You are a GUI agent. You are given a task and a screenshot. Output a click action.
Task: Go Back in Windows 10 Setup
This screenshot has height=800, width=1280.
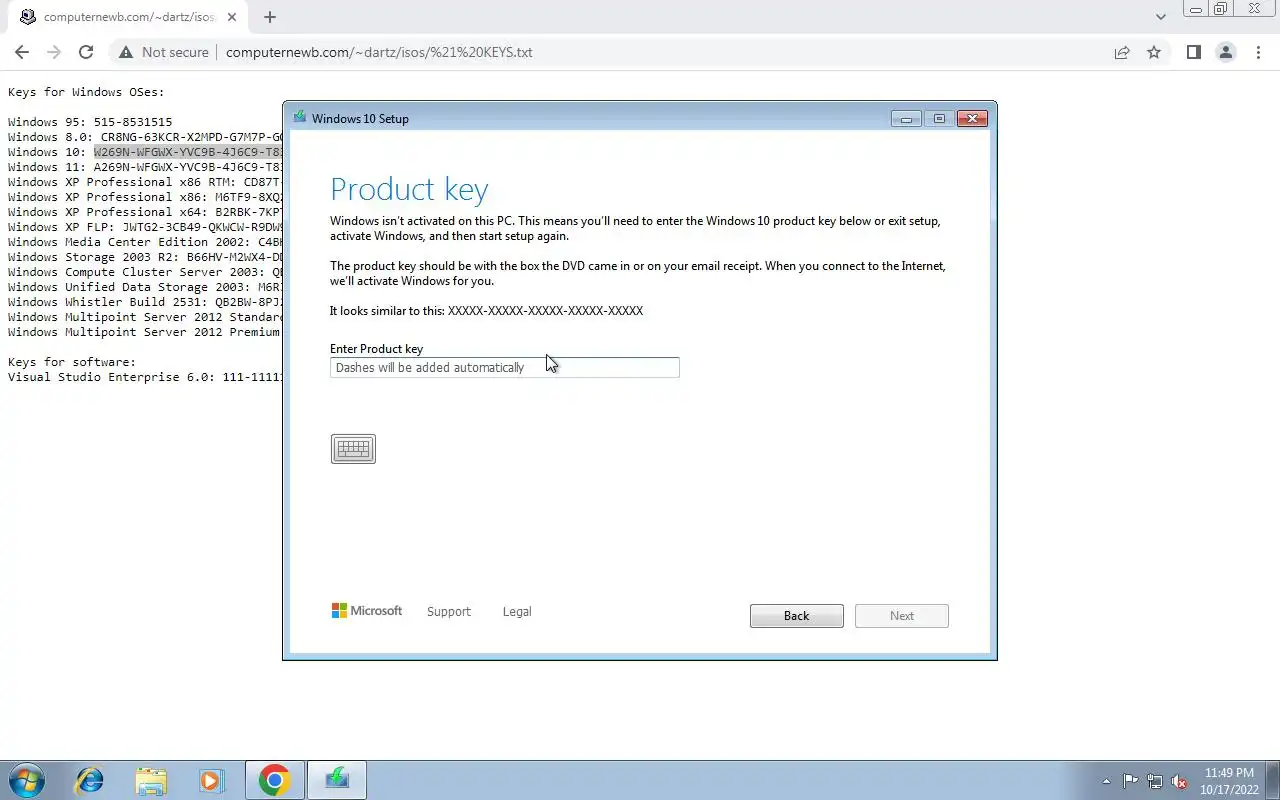coord(796,616)
